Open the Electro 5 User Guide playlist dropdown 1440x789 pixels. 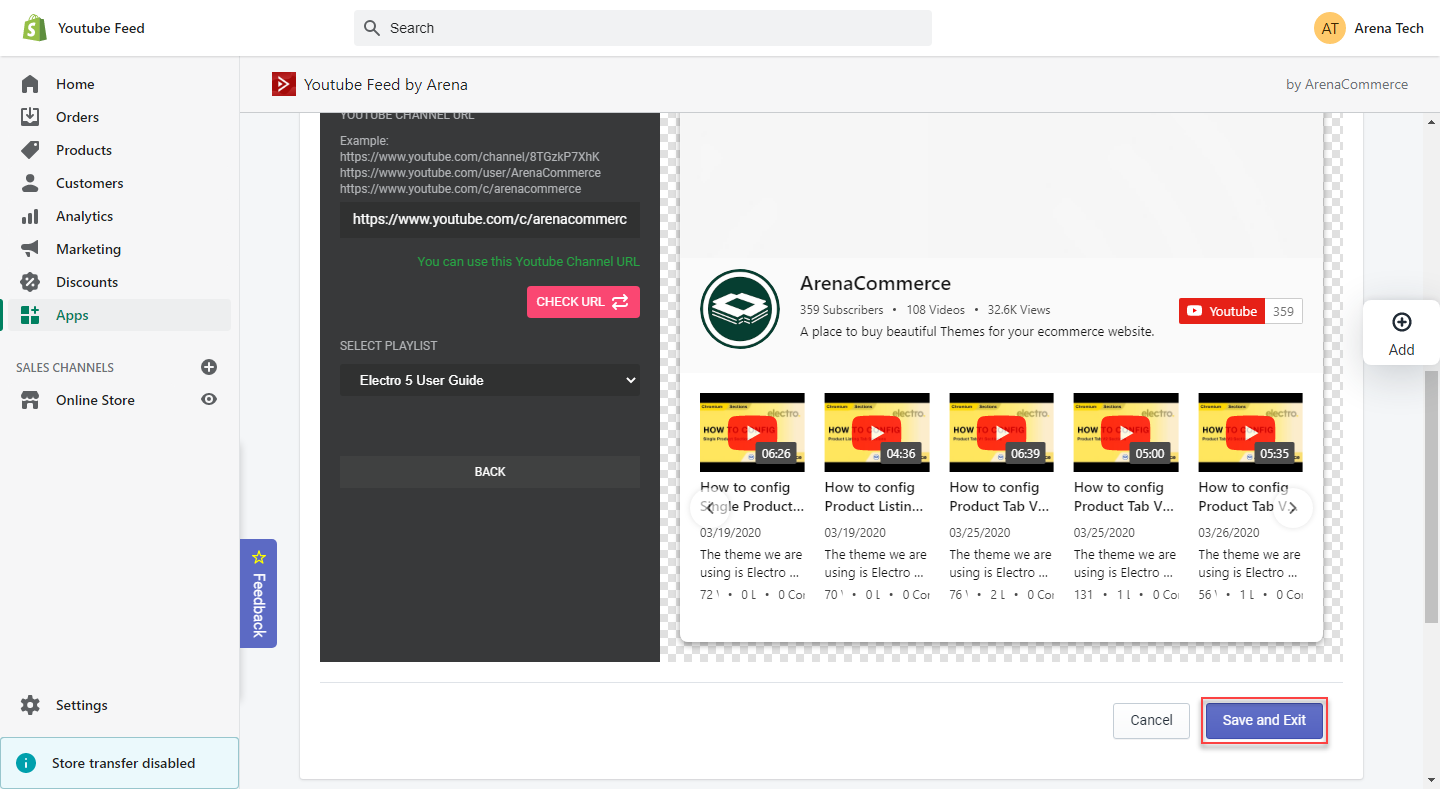pyautogui.click(x=490, y=380)
